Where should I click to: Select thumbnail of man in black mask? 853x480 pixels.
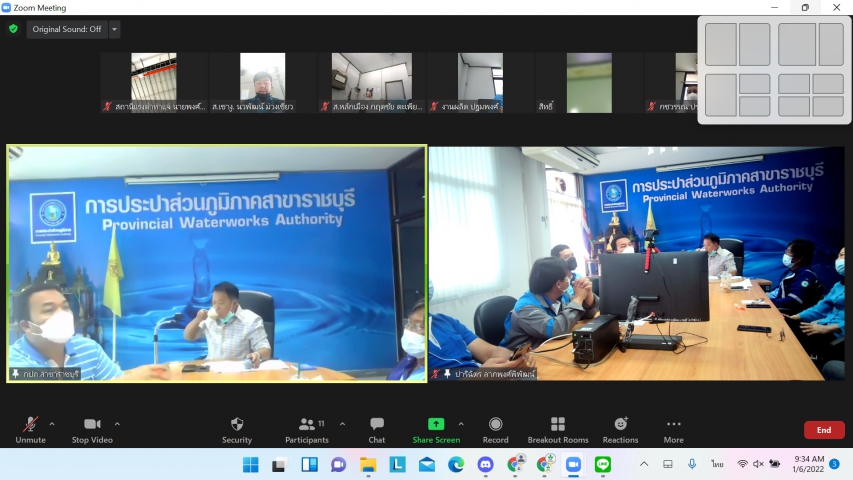coord(263,82)
